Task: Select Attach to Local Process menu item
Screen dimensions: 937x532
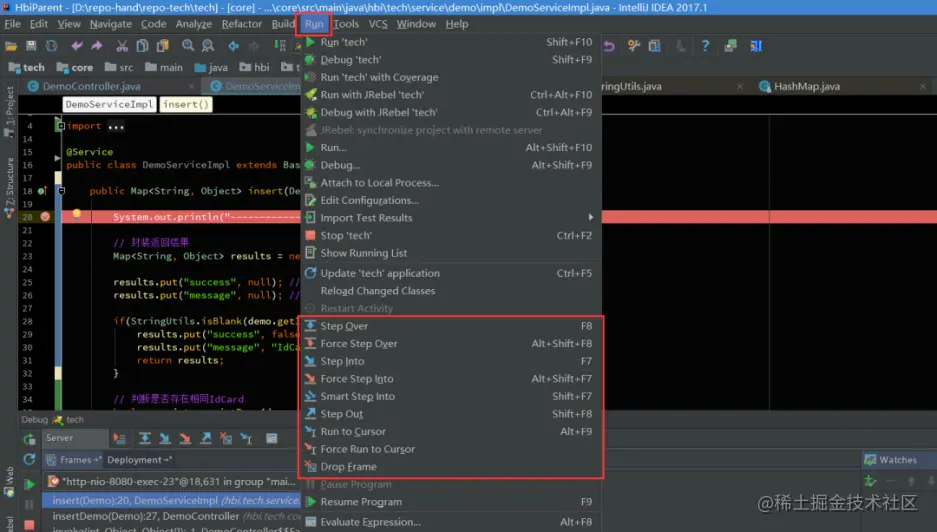Action: coord(451,183)
